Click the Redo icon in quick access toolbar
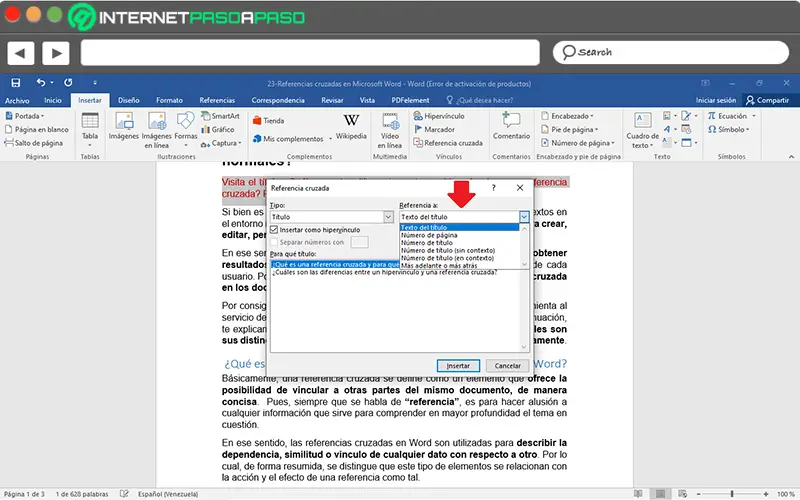 [x=68, y=82]
